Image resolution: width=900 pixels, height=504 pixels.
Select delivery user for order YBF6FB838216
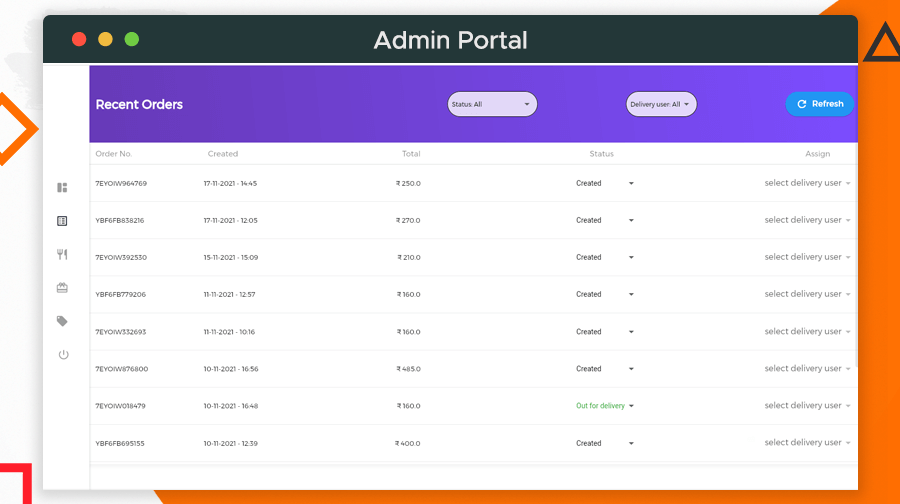pyautogui.click(x=807, y=220)
